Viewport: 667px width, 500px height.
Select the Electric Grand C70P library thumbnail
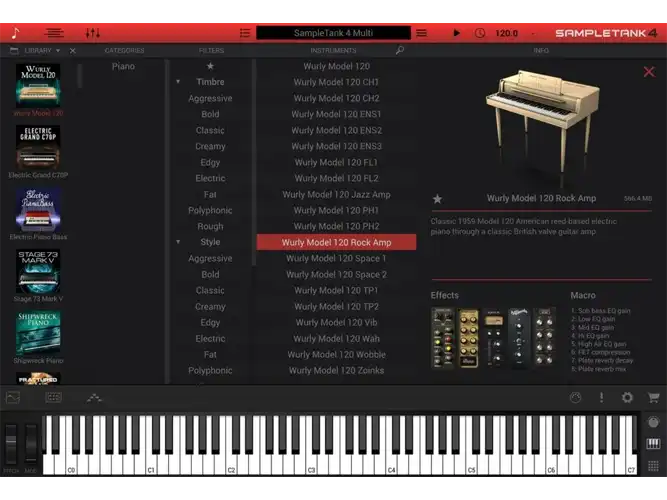click(38, 148)
